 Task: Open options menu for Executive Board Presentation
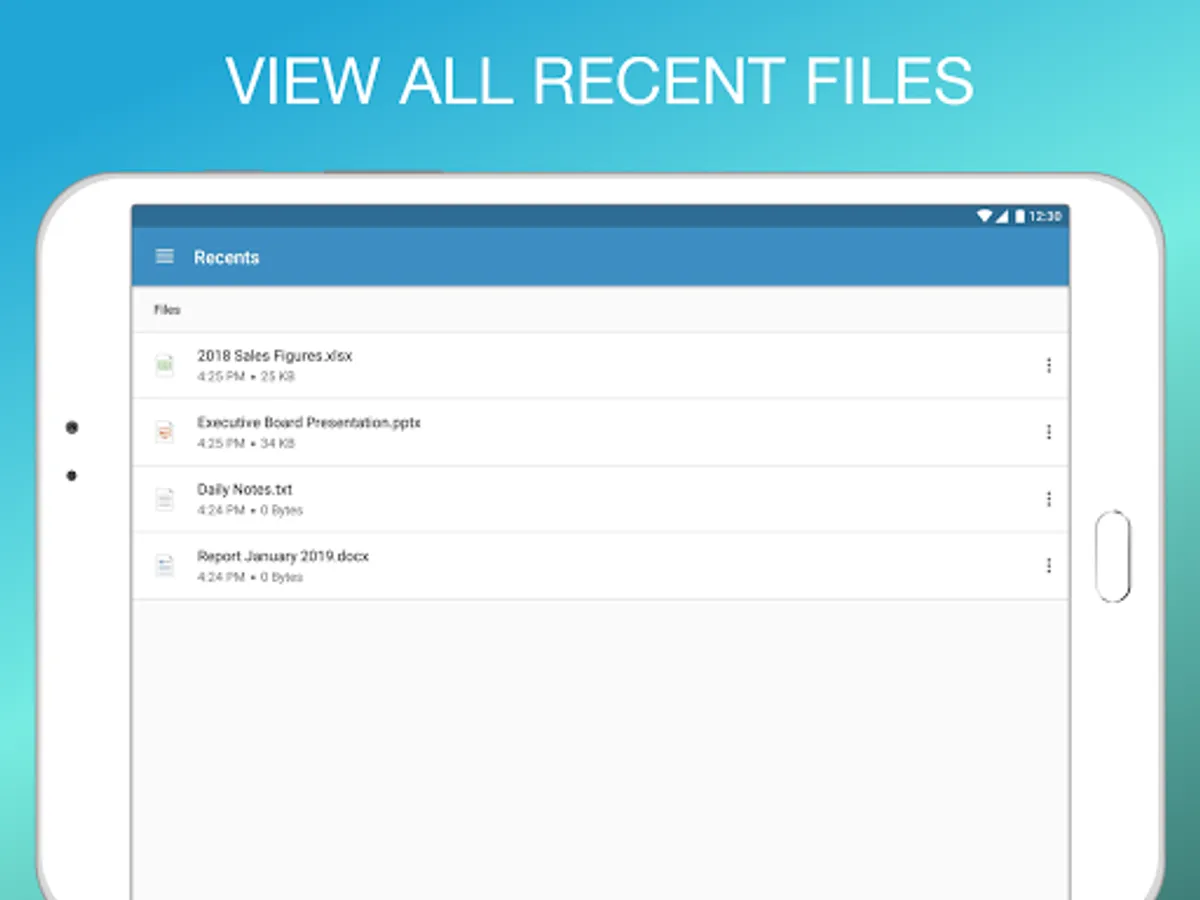tap(1048, 432)
